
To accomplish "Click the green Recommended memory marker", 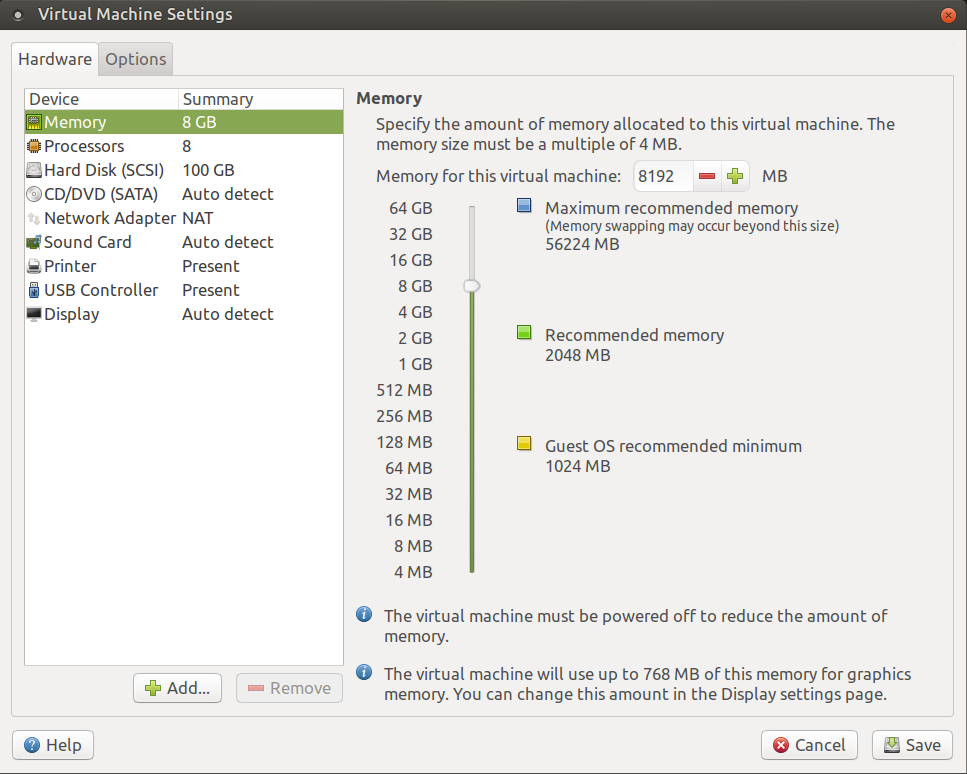I will pyautogui.click(x=524, y=332).
